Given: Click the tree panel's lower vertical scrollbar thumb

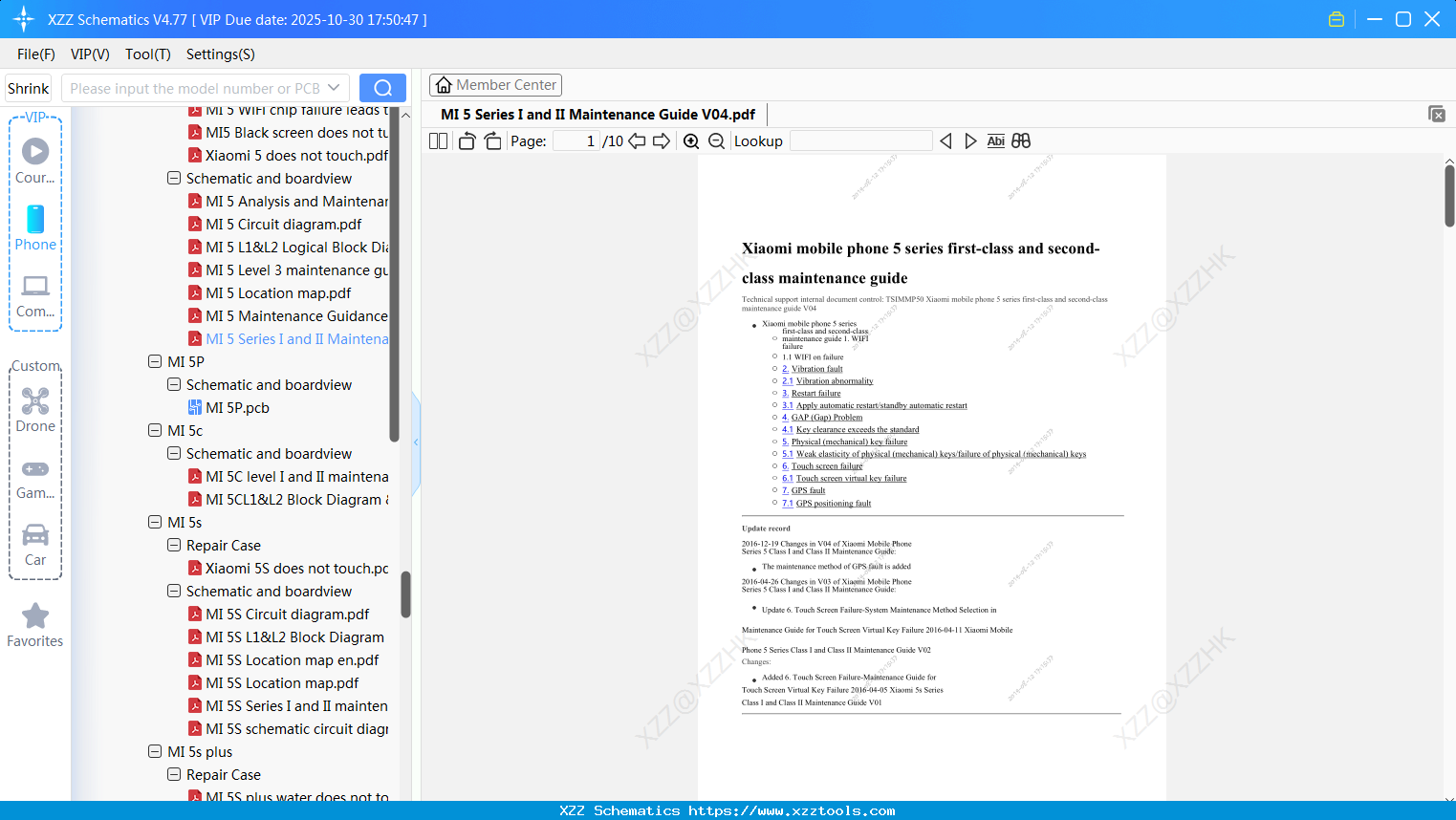Looking at the screenshot, I should coord(405,594).
